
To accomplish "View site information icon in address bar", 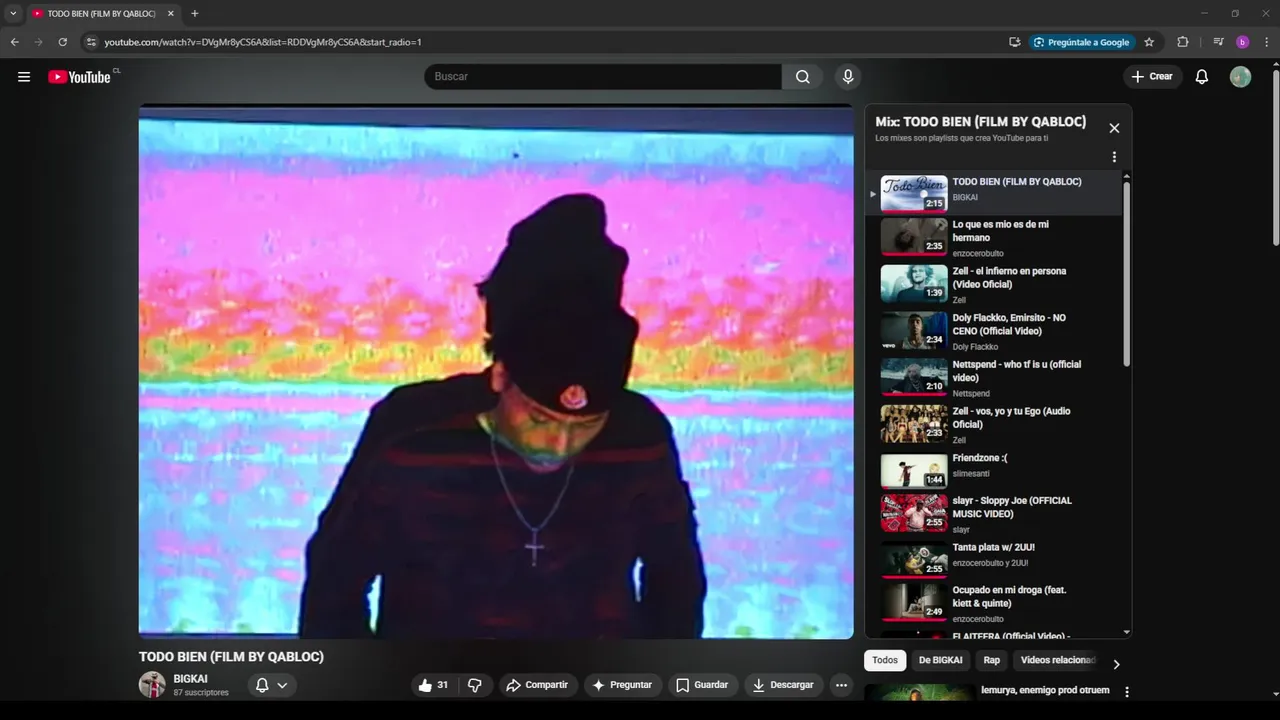I will coord(91,42).
